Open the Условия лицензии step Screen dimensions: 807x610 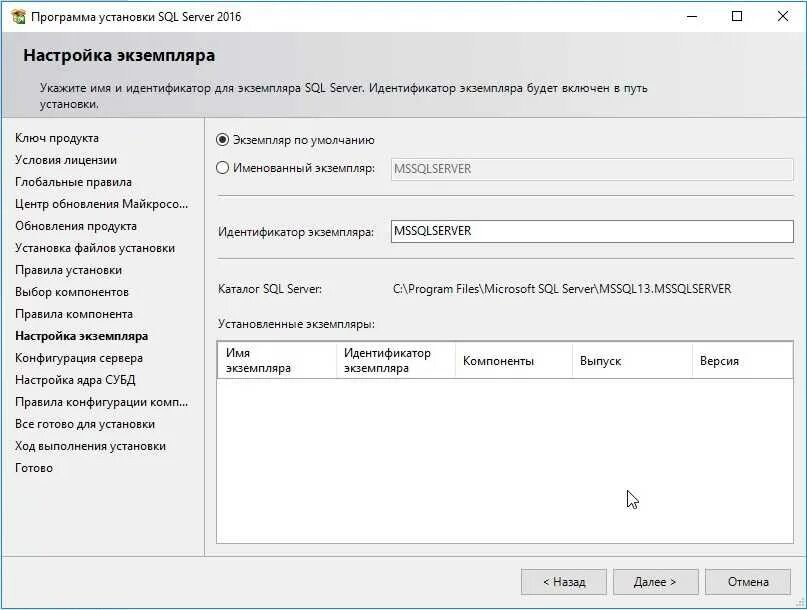tap(66, 160)
